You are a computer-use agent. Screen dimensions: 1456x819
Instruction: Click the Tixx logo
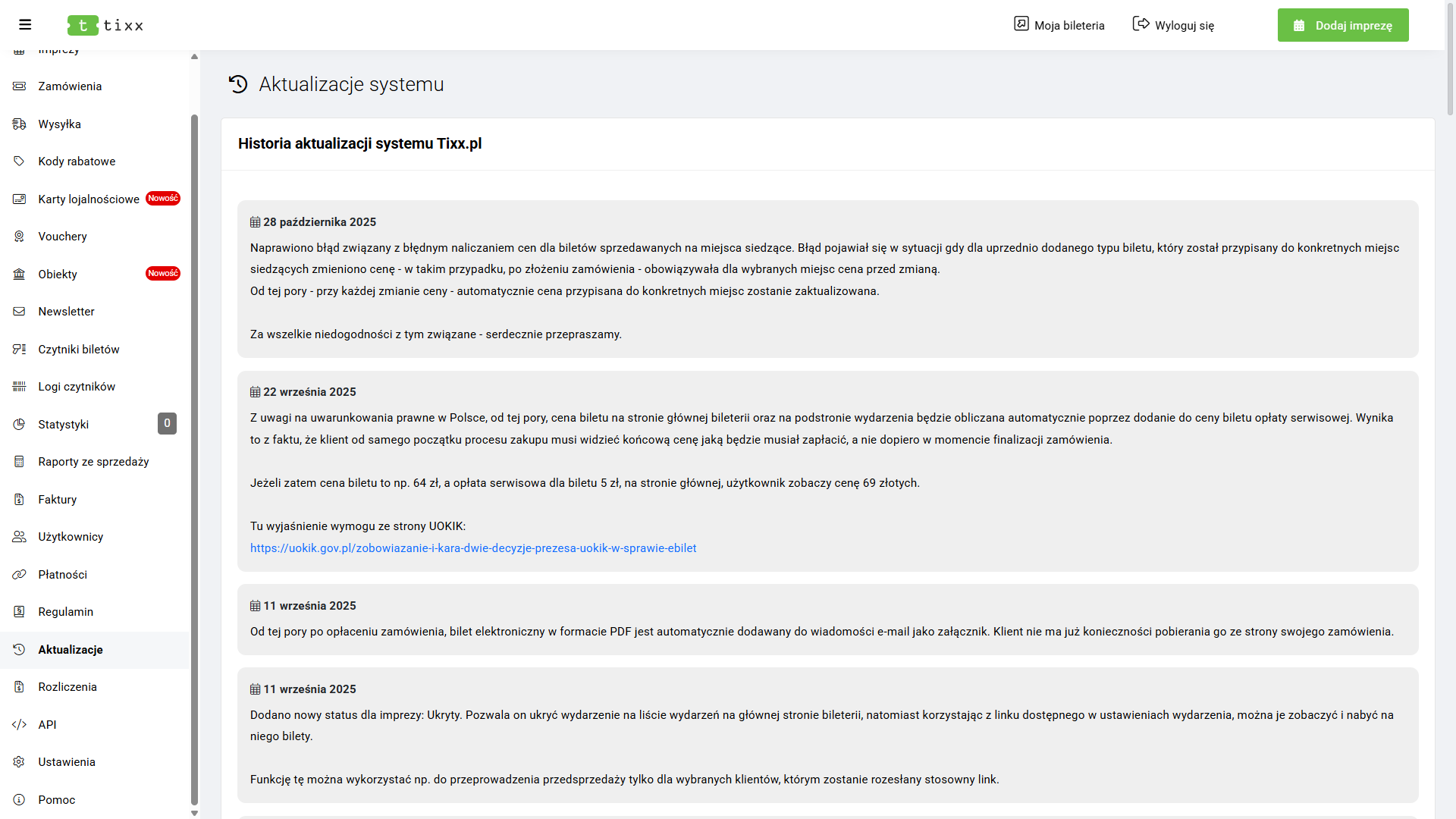point(105,25)
